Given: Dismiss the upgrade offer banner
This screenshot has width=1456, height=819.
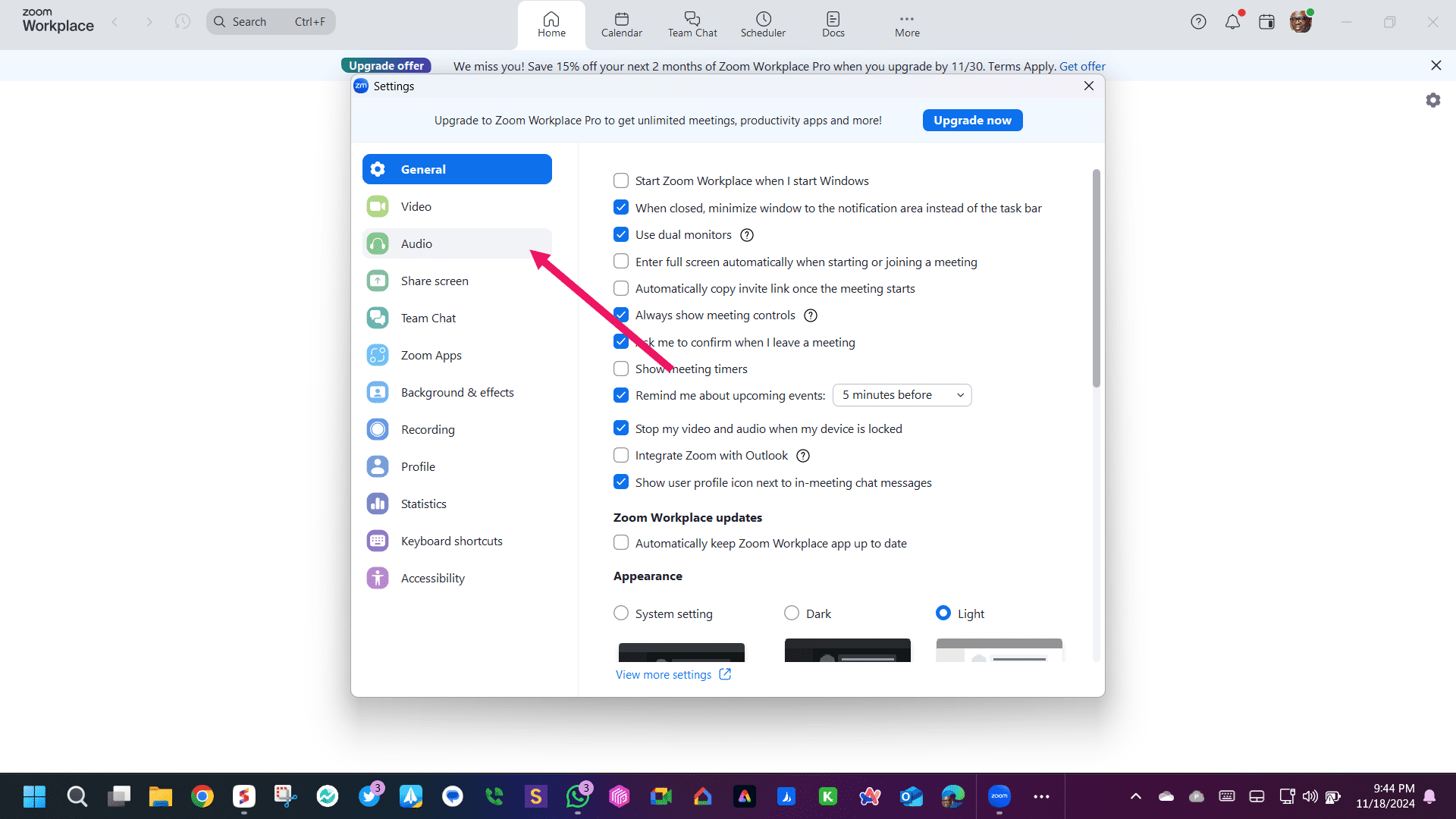Looking at the screenshot, I should click(x=1436, y=66).
